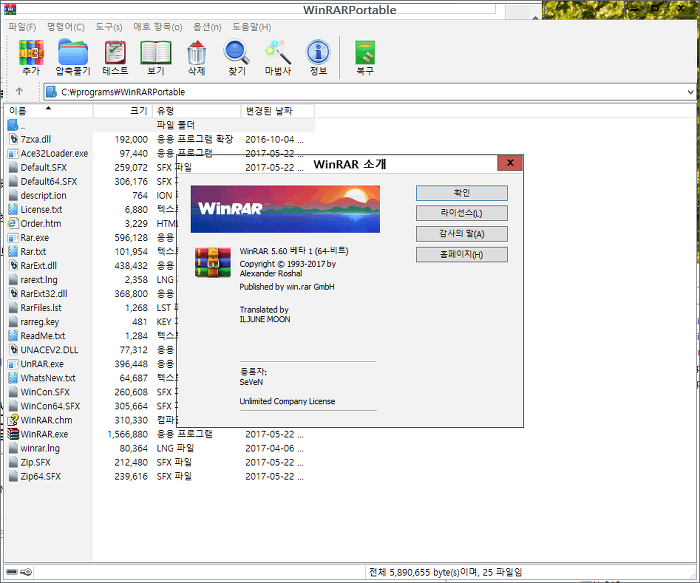Click the 확인 button in About dialog
Screen dimensions: 700x583
pyautogui.click(x=462, y=193)
